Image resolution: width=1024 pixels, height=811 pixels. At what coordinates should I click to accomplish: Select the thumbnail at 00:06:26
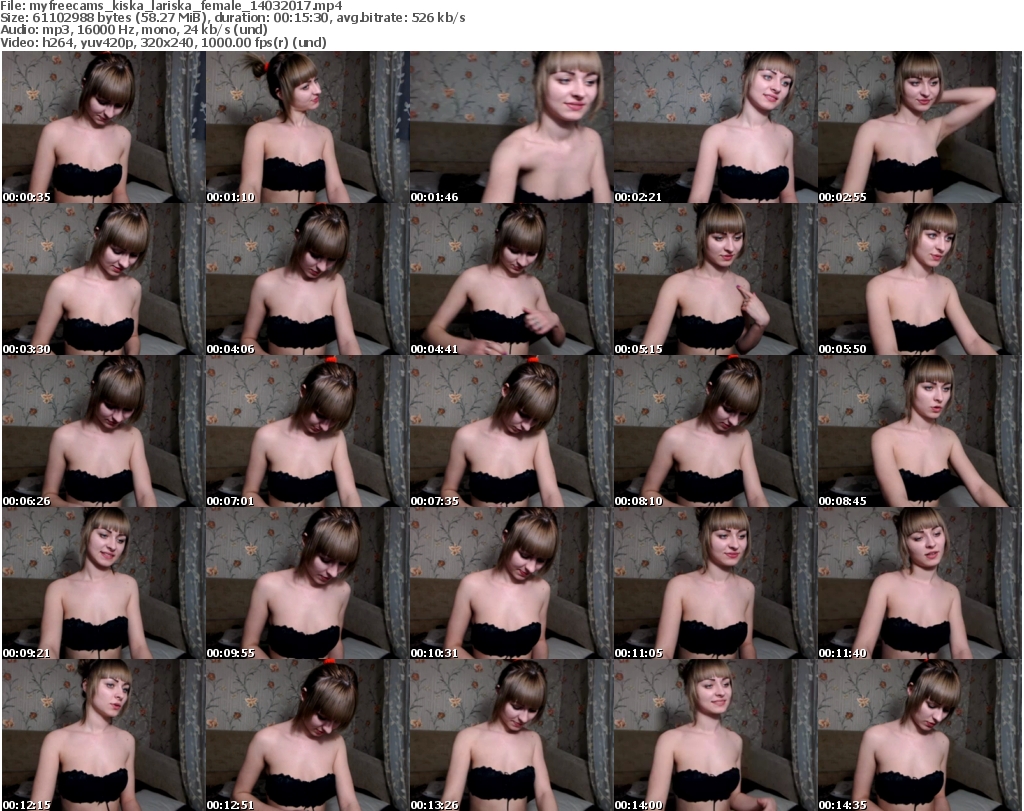104,432
